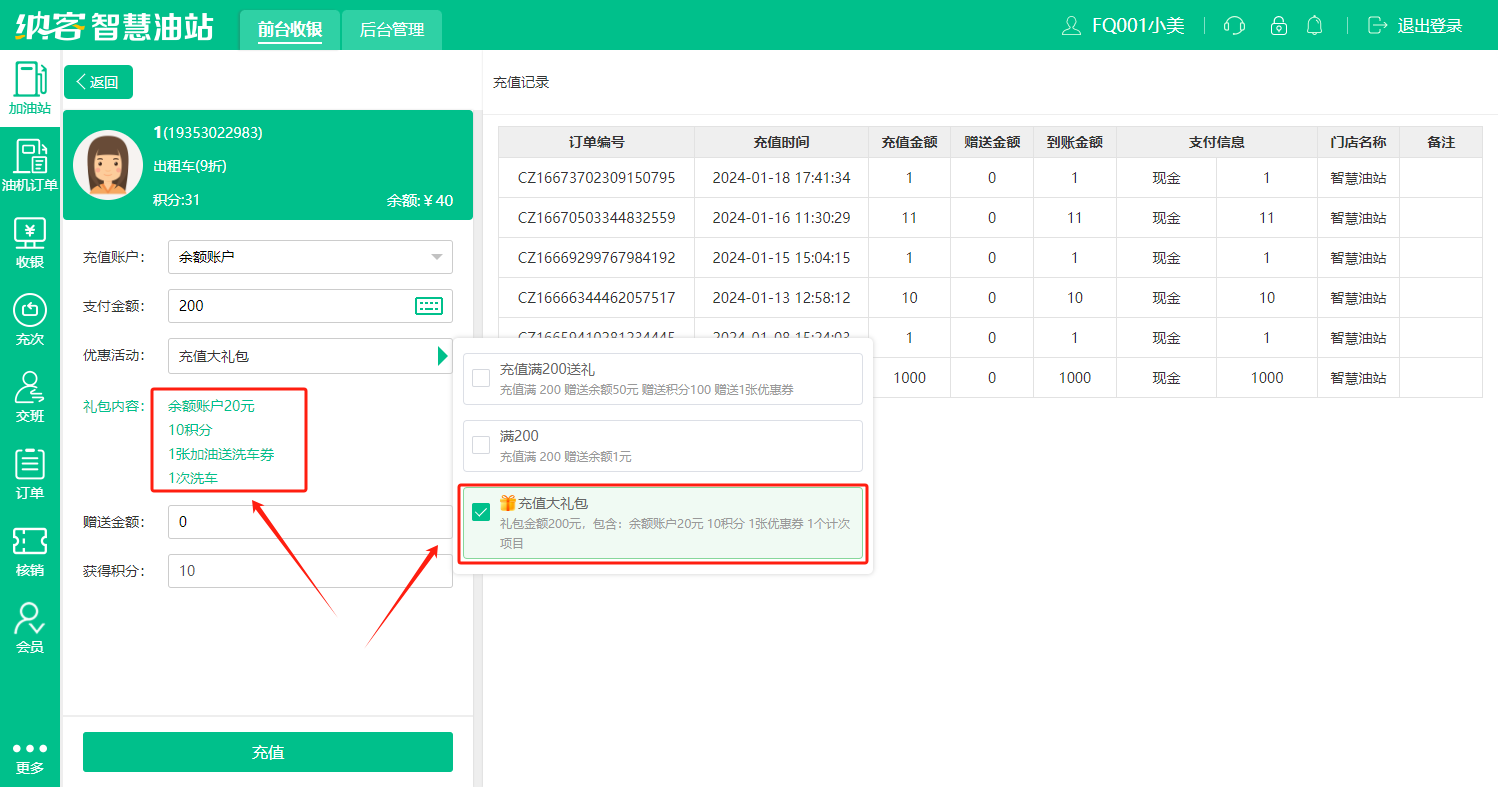
Task: Open the 加油站 sidebar icon
Action: point(30,88)
